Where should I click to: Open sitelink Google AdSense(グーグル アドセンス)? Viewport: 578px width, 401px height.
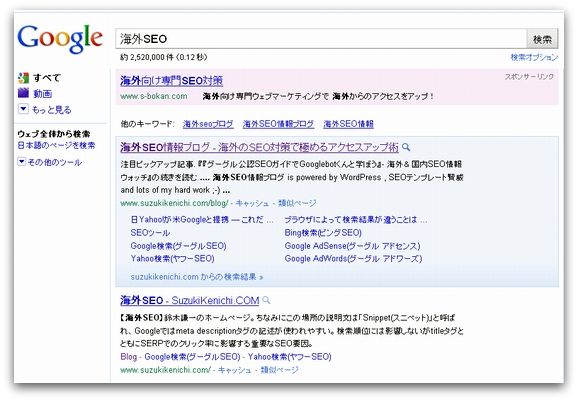[x=352, y=246]
